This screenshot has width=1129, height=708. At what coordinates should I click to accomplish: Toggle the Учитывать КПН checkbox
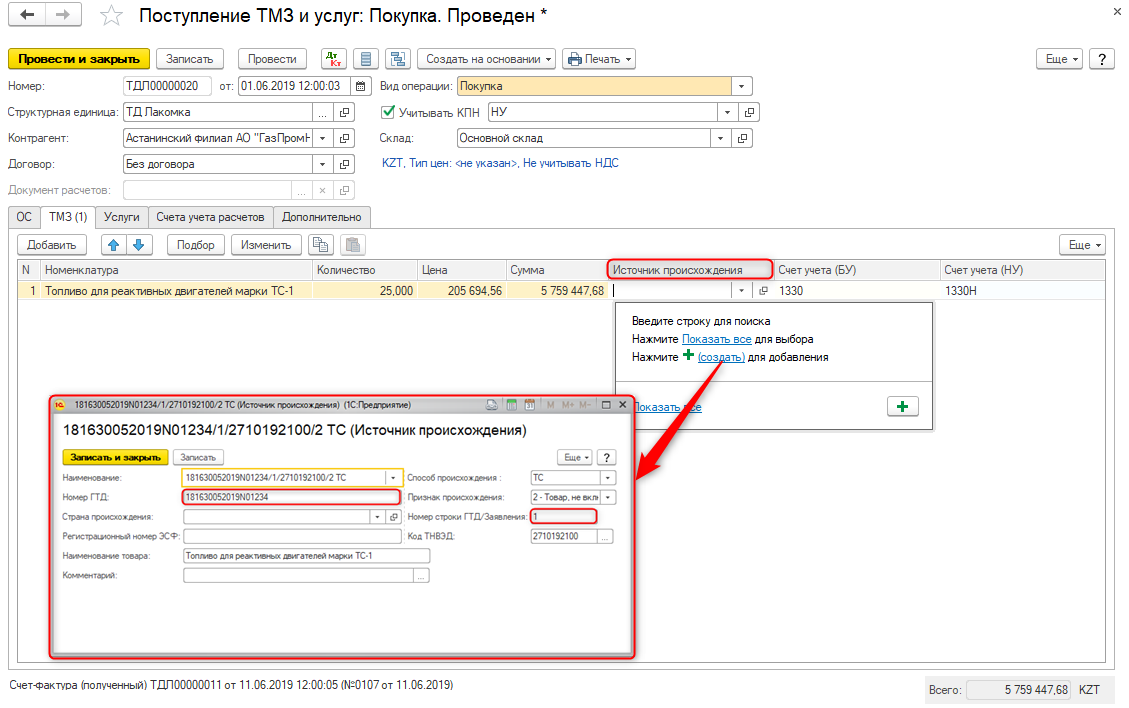(x=389, y=112)
